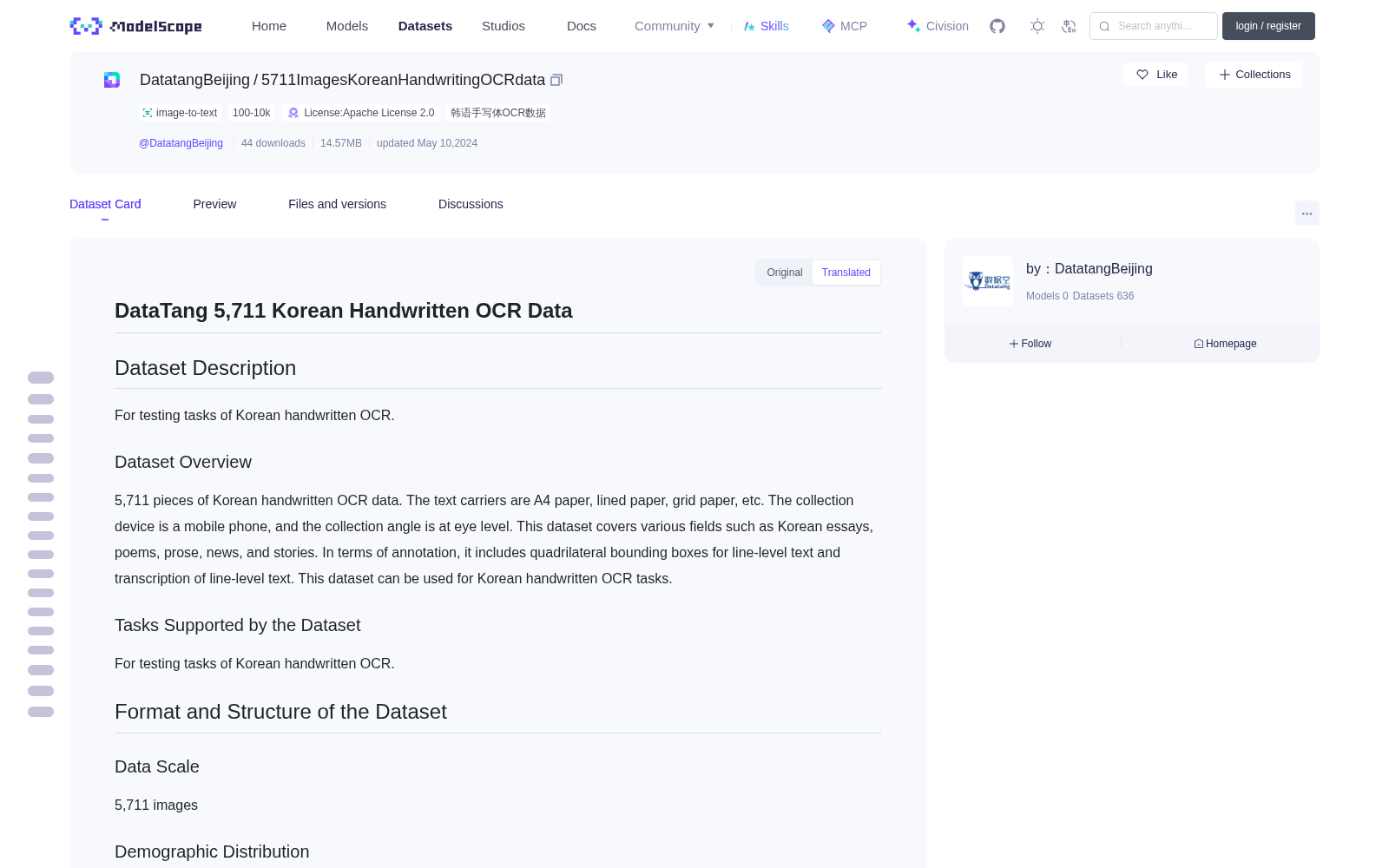This screenshot has width=1389, height=868.
Task: Open the Datasets navigation item
Action: point(425,26)
